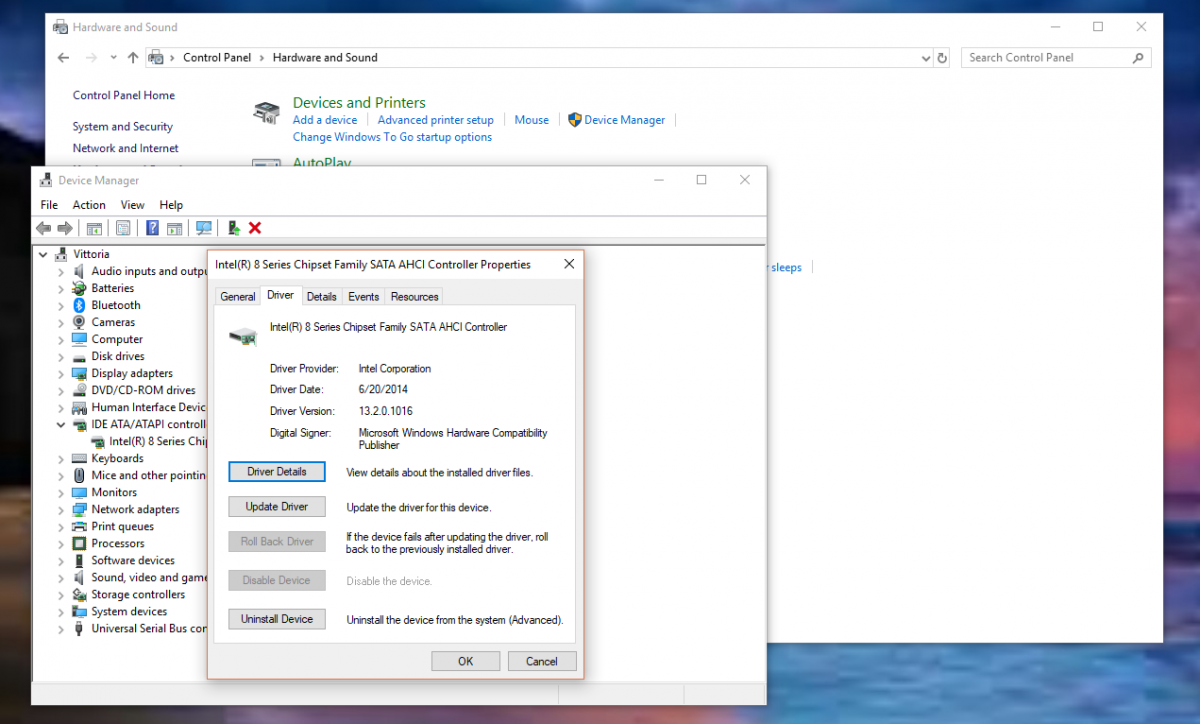Click the Print queues printer icon
Viewport: 1200px width, 724px height.
click(80, 526)
